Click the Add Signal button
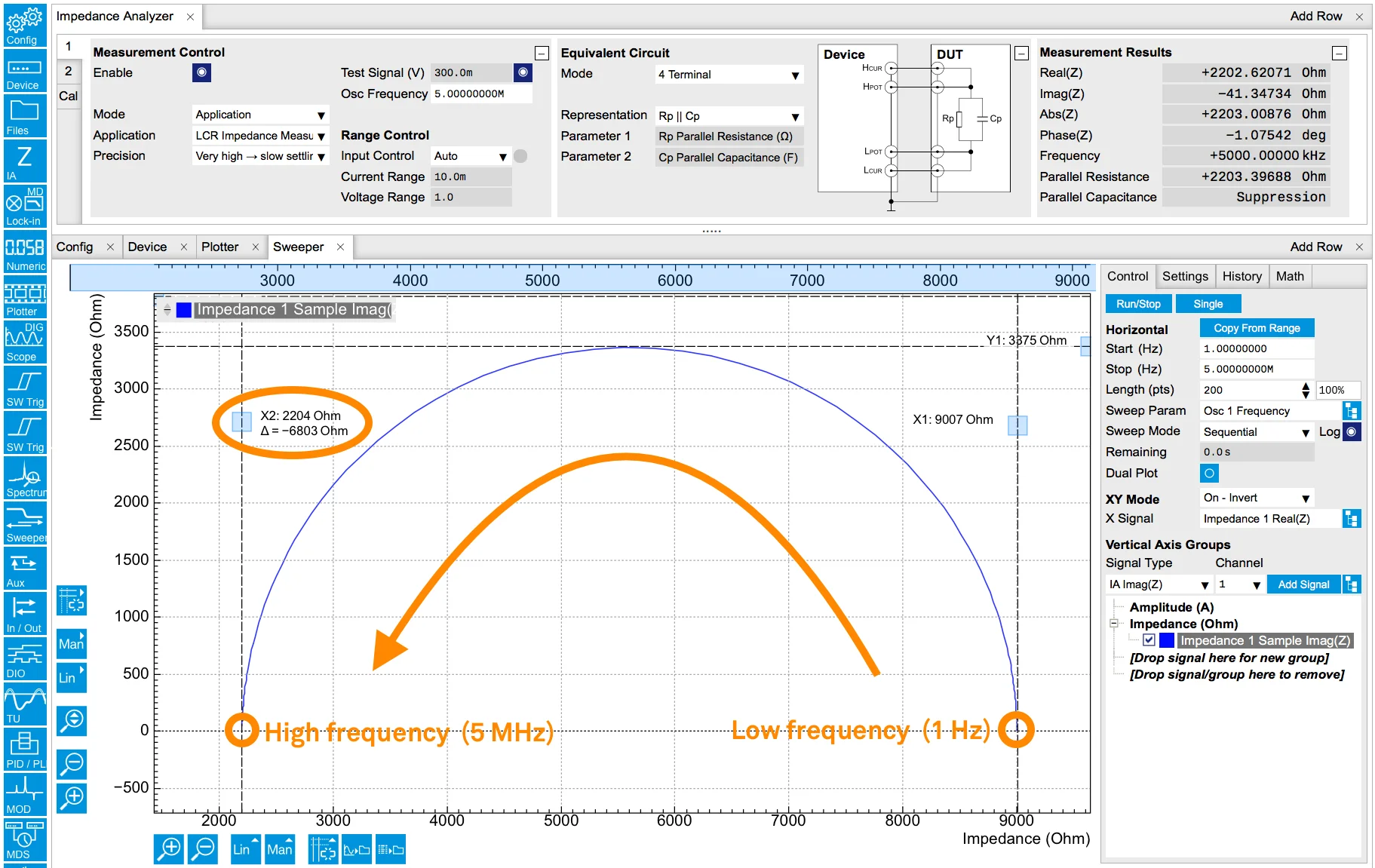 [1303, 584]
